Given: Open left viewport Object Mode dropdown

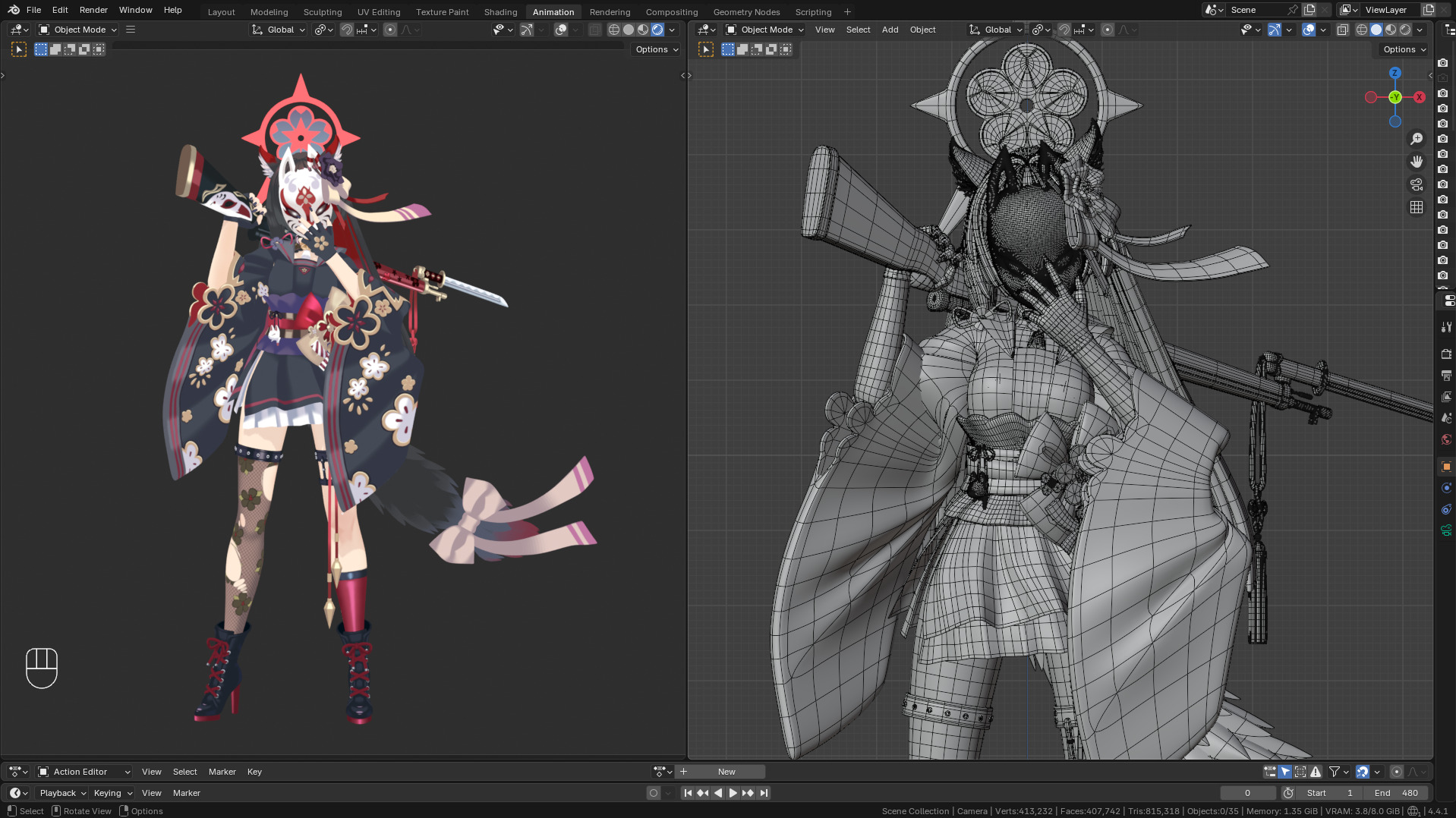Looking at the screenshot, I should point(77,30).
